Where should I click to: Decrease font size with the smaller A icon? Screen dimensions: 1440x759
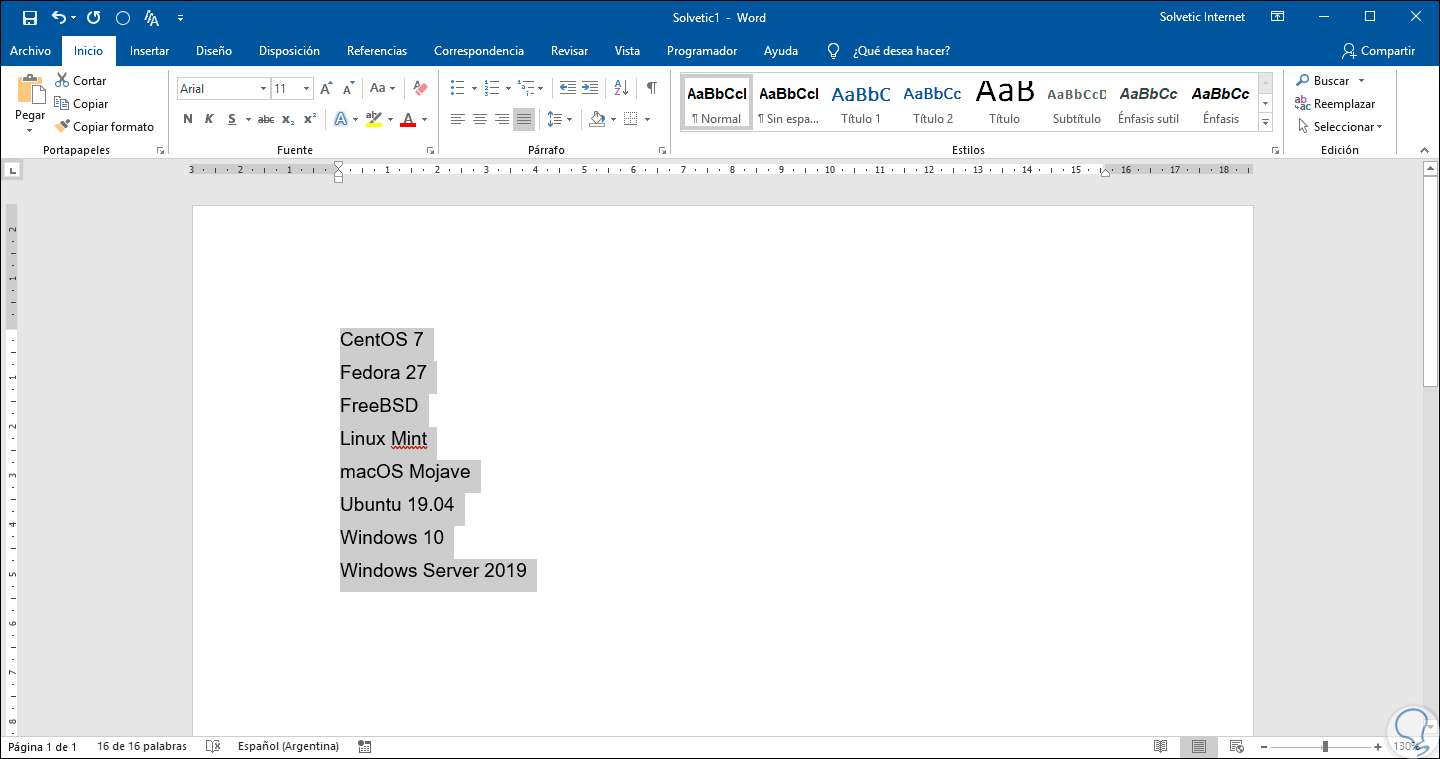[x=349, y=89]
